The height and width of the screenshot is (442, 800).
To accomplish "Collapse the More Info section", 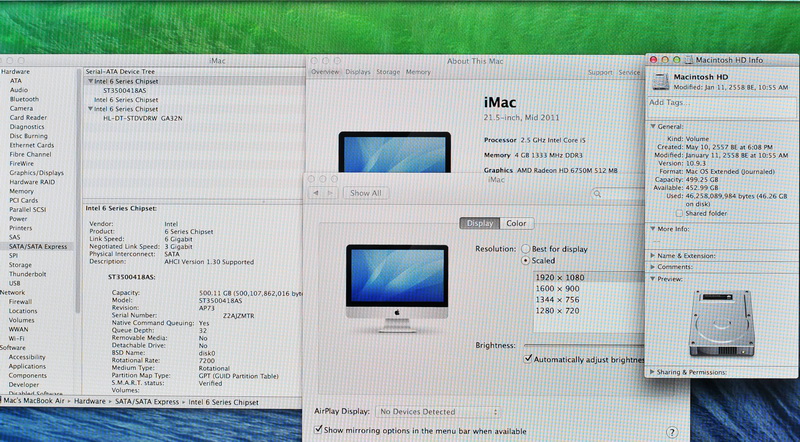I will 653,229.
